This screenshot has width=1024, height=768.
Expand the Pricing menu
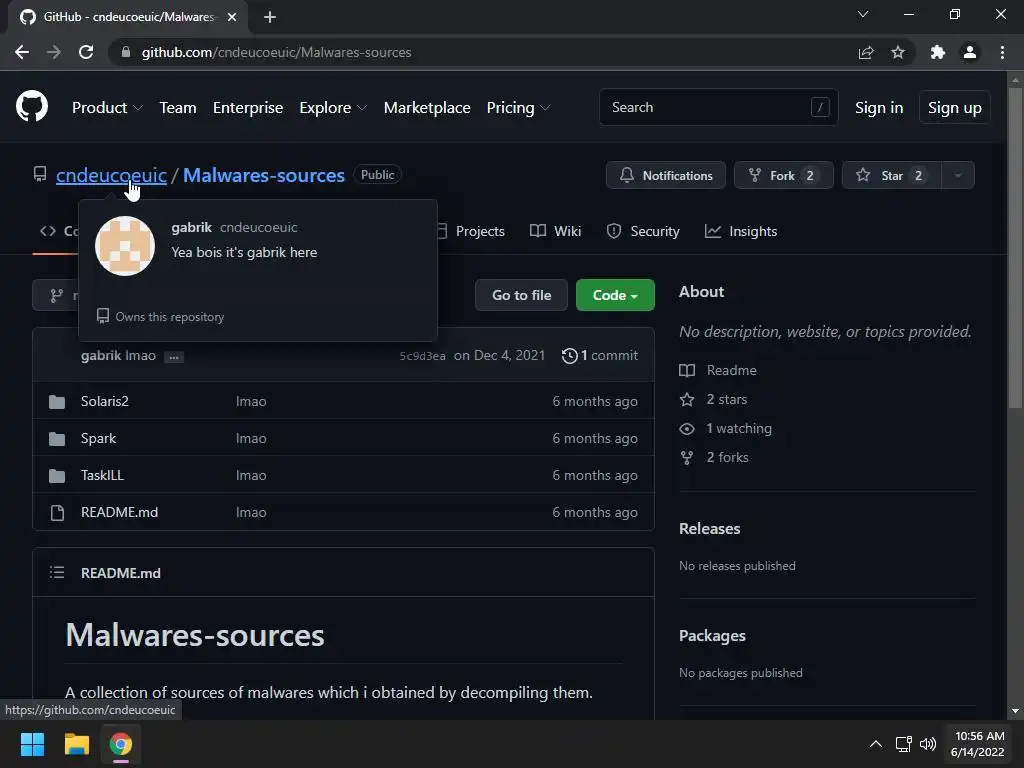[519, 108]
